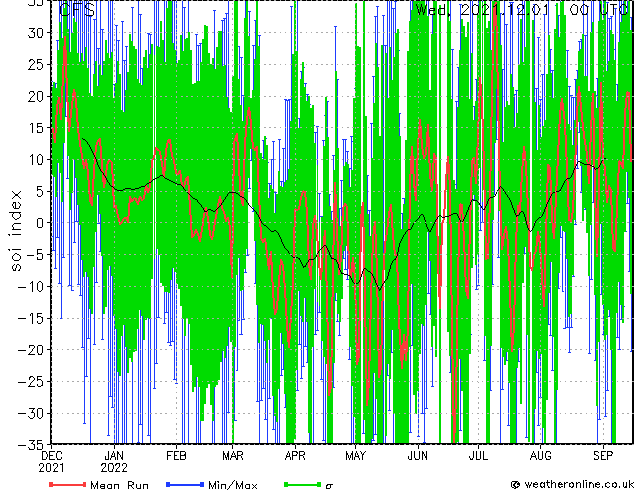Open the weatheronline.co.uk credit
634x490 pixels.
tap(579, 484)
